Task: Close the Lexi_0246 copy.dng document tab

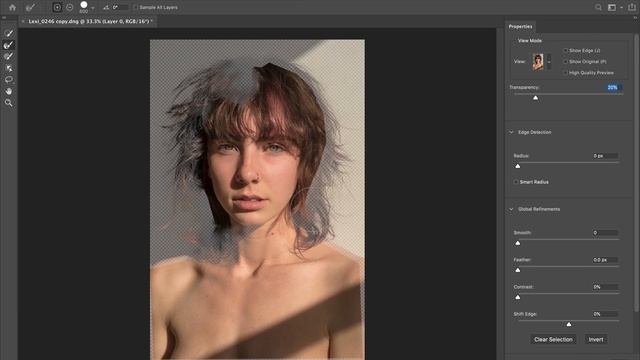Action: coord(23,21)
